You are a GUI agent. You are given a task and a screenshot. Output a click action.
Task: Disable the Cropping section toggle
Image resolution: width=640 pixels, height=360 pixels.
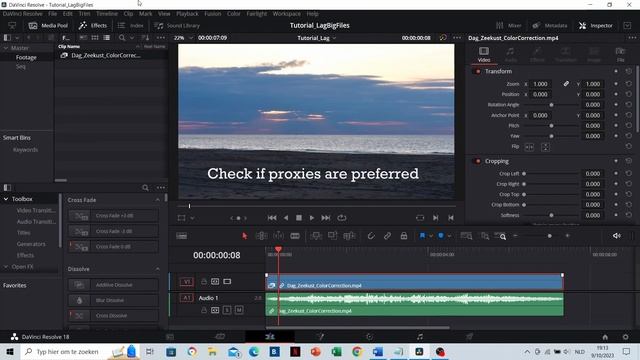(x=478, y=161)
